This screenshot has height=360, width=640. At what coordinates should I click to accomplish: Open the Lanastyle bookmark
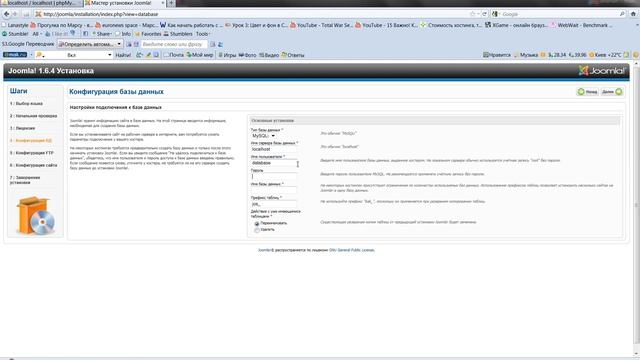pos(15,25)
